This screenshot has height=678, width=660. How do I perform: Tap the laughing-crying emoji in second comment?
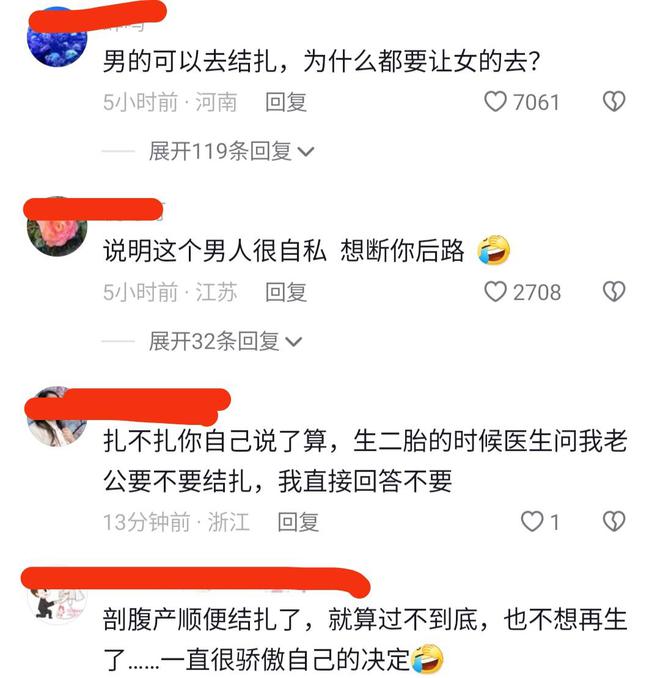(x=493, y=250)
